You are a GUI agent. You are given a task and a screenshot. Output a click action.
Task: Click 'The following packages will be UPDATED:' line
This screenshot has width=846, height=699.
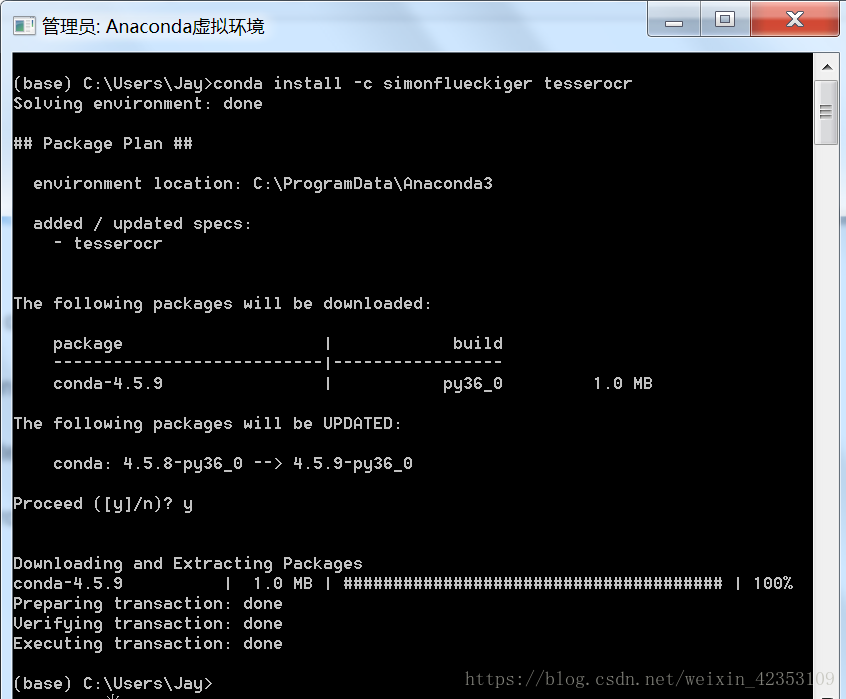tap(208, 423)
